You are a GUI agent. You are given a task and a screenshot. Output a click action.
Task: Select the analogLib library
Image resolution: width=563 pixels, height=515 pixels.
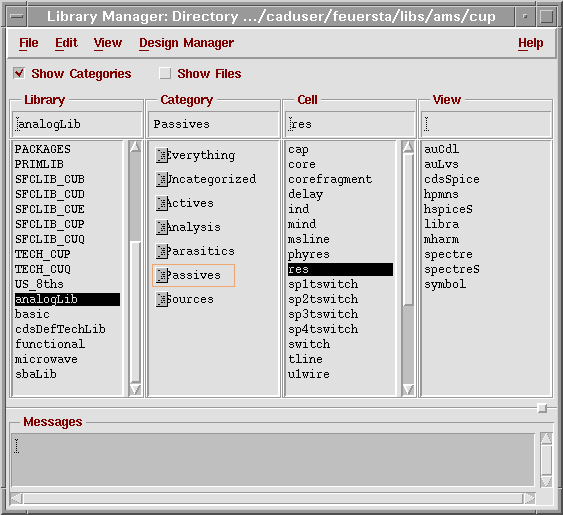point(67,300)
